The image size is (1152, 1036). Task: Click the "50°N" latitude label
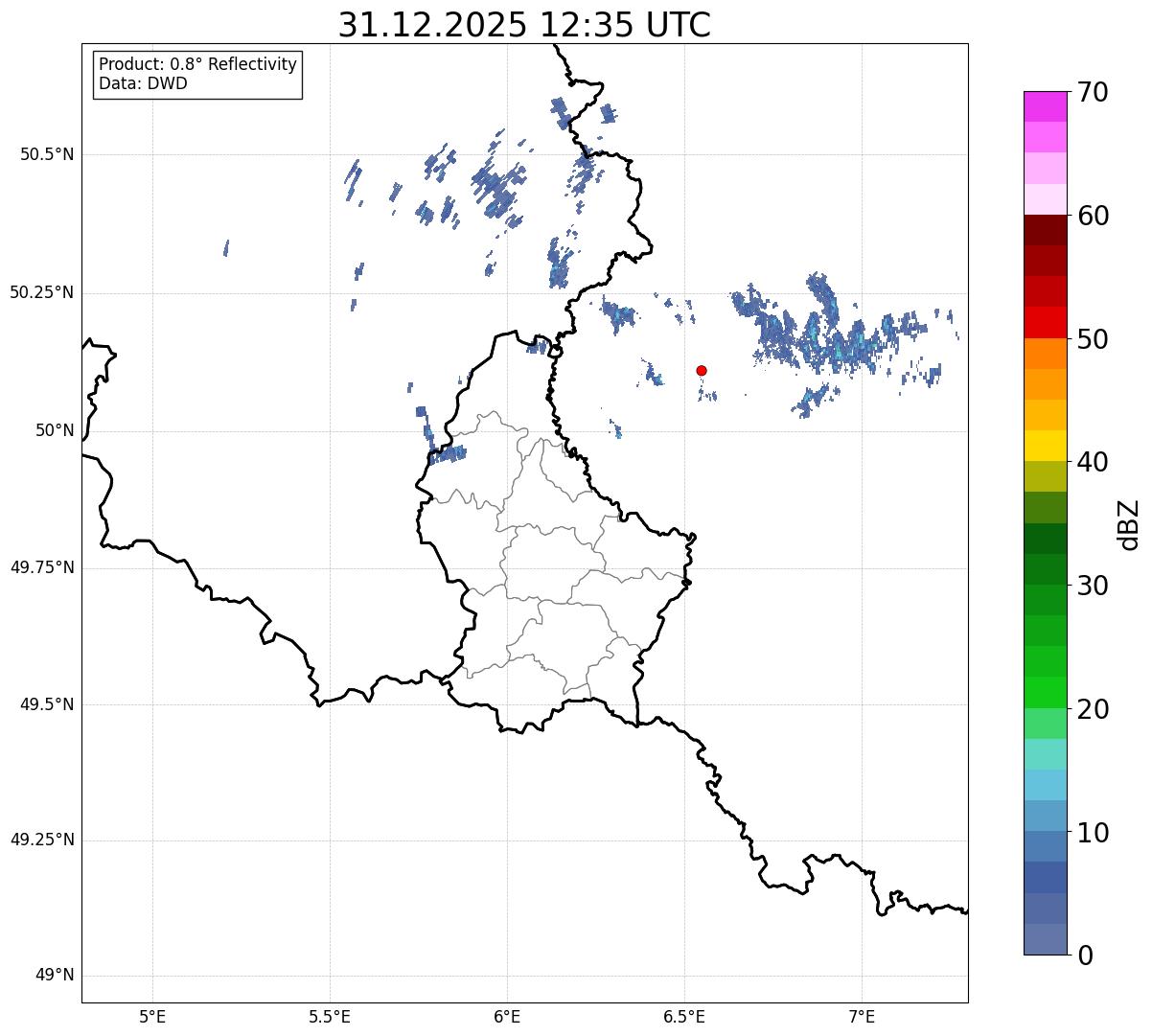coord(56,430)
